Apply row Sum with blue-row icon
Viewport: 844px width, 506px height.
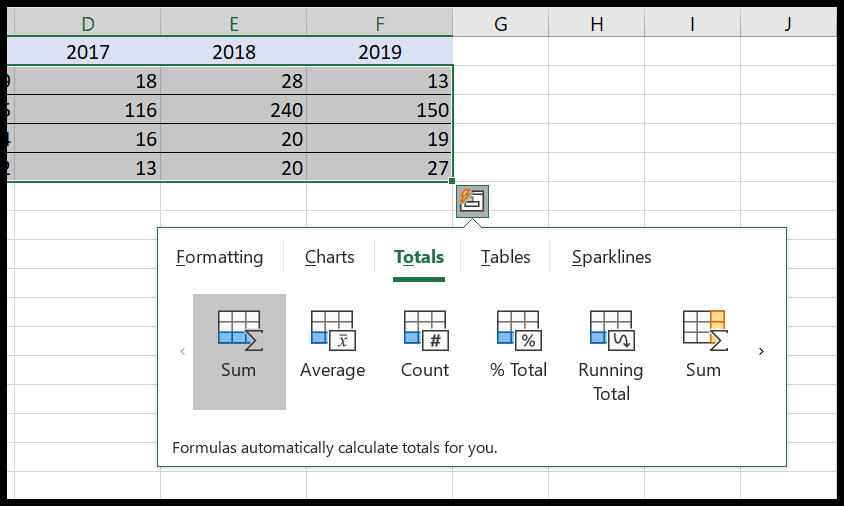coord(239,352)
